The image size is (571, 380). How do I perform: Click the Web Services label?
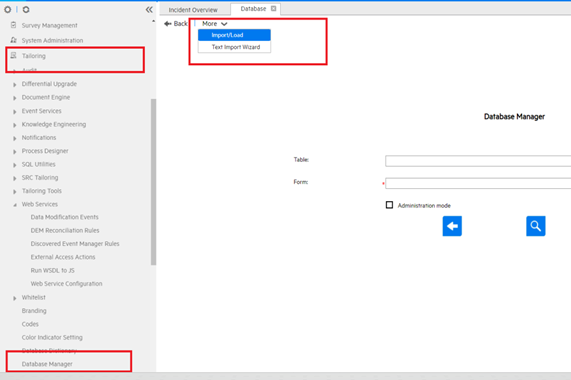point(40,204)
